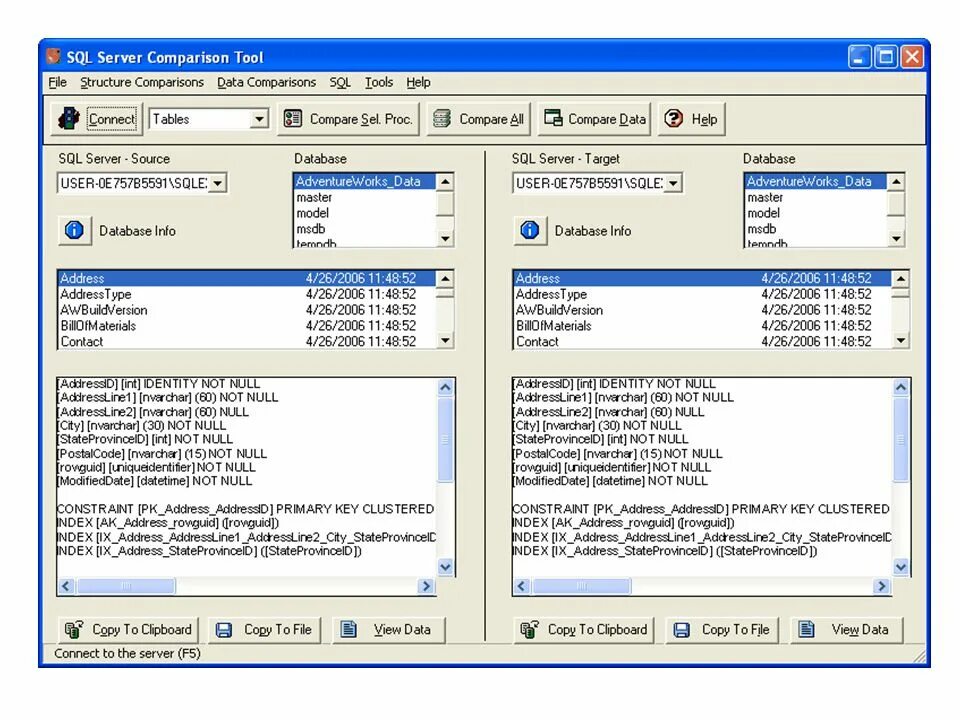Viewport: 960px width, 720px height.
Task: Click the Compare All stacked-database icon
Action: tap(441, 119)
